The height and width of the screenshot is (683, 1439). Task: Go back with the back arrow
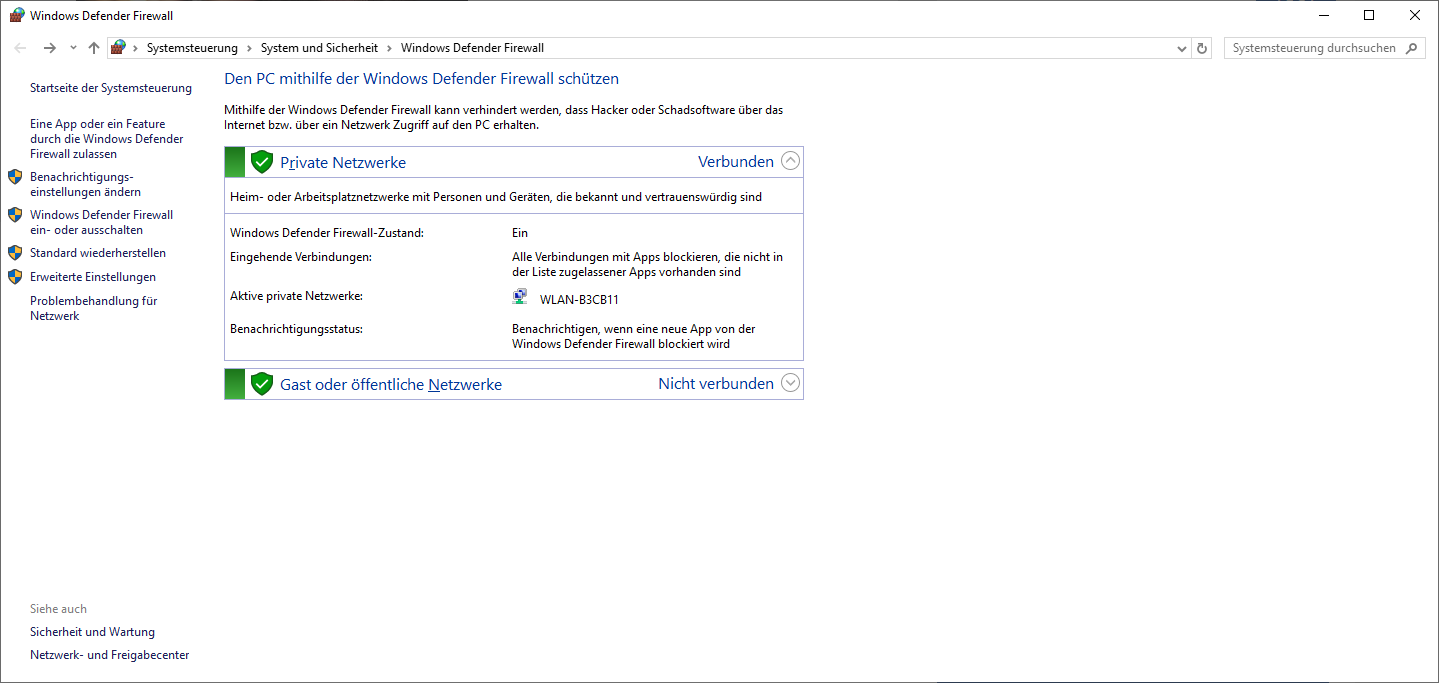(20, 48)
